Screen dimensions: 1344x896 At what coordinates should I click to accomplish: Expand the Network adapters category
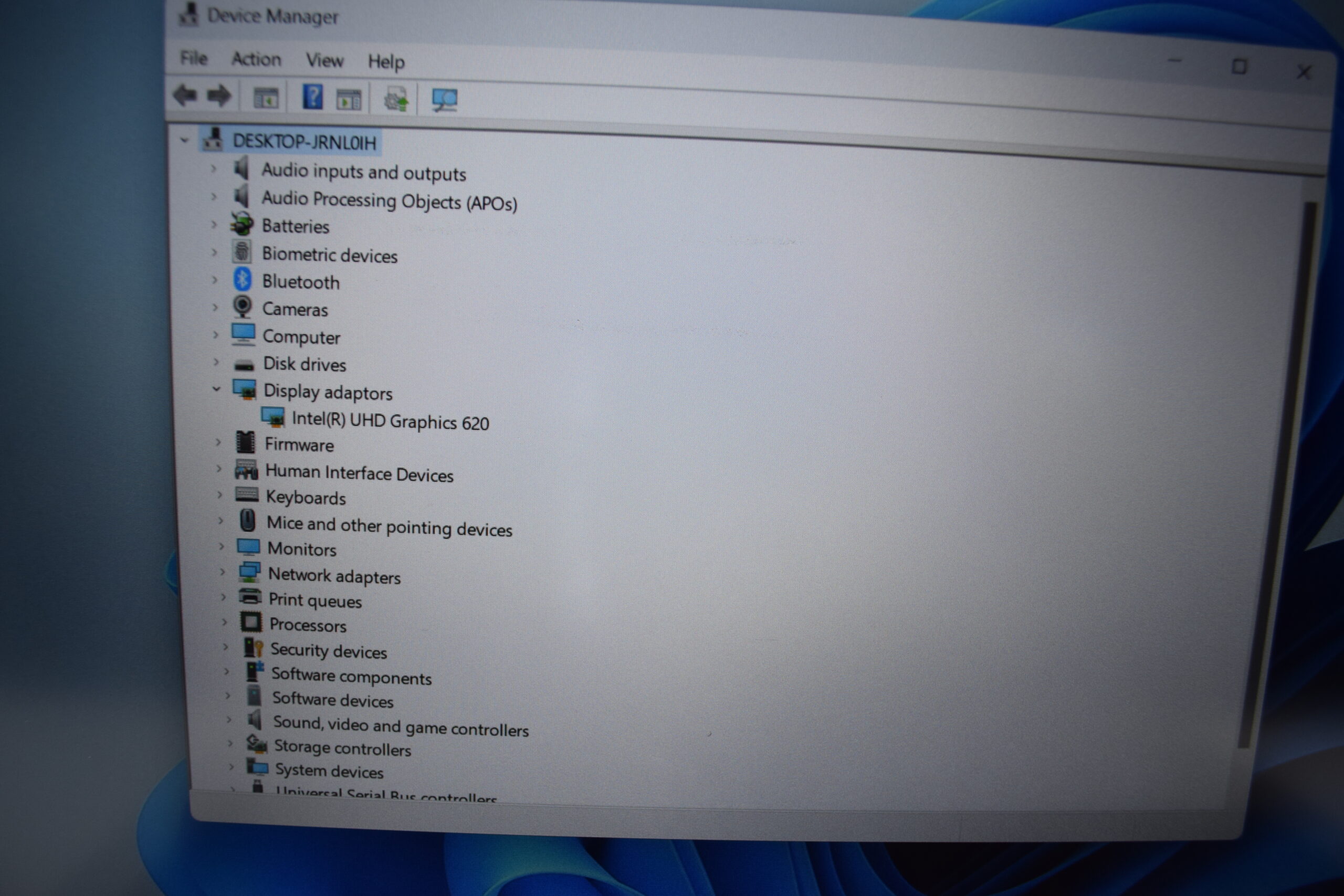coord(222,572)
